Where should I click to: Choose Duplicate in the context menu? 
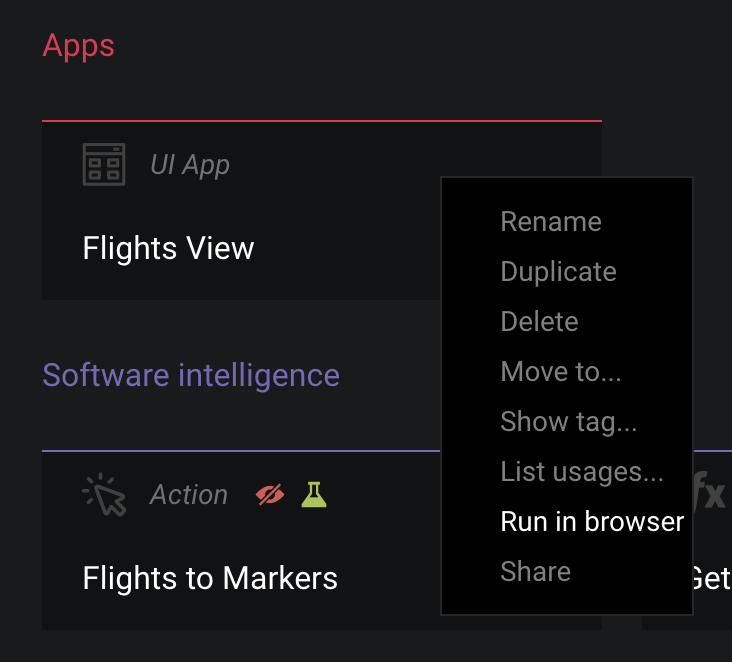coord(558,272)
